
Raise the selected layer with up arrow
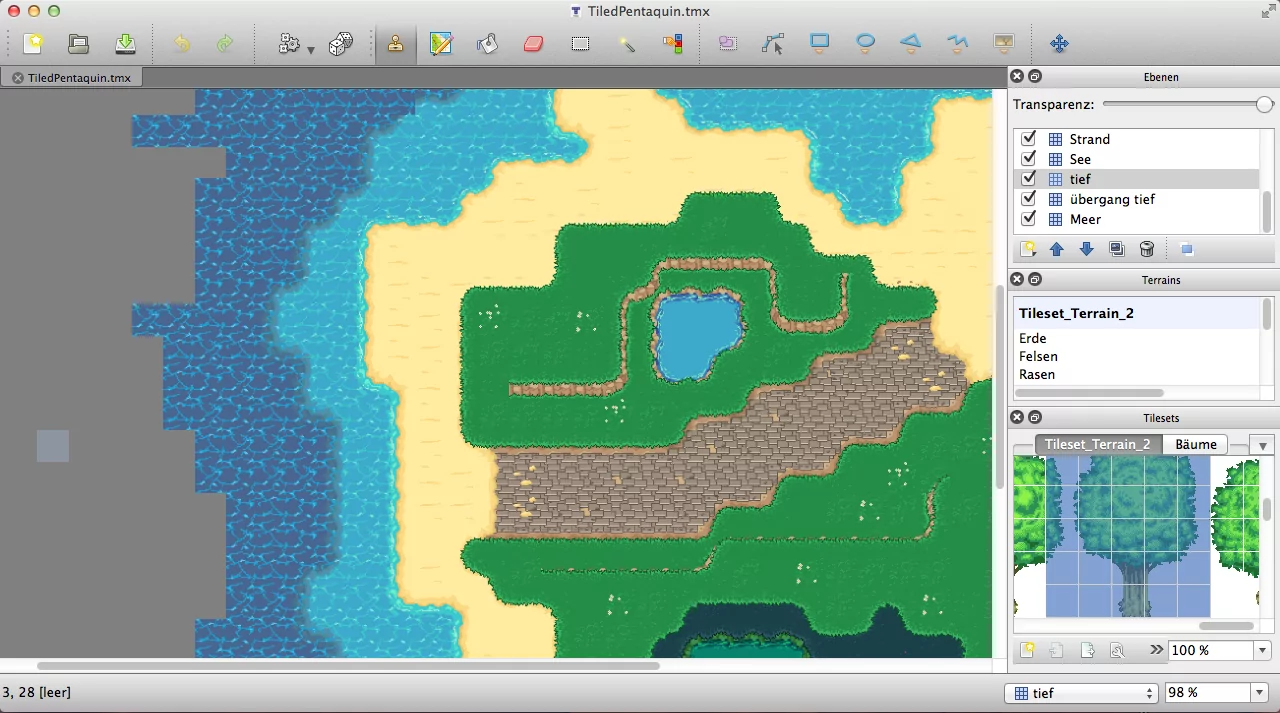pyautogui.click(x=1057, y=249)
